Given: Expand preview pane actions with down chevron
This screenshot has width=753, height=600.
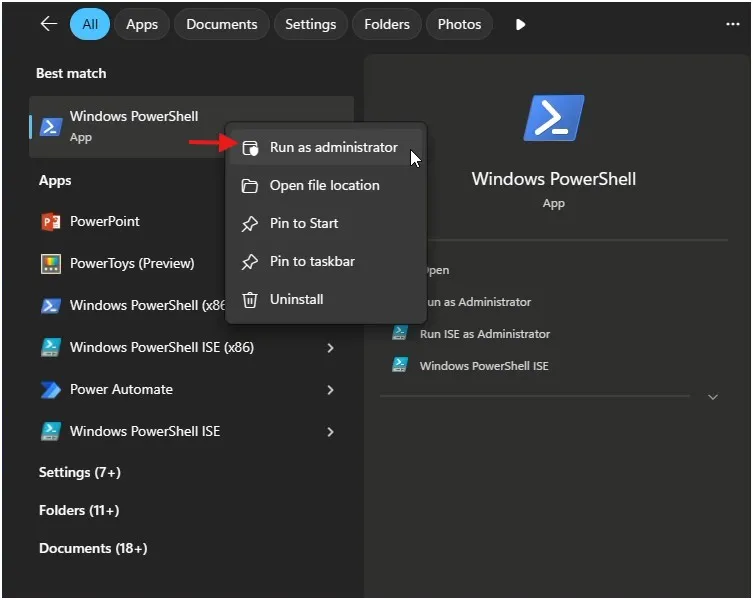Looking at the screenshot, I should pyautogui.click(x=713, y=397).
